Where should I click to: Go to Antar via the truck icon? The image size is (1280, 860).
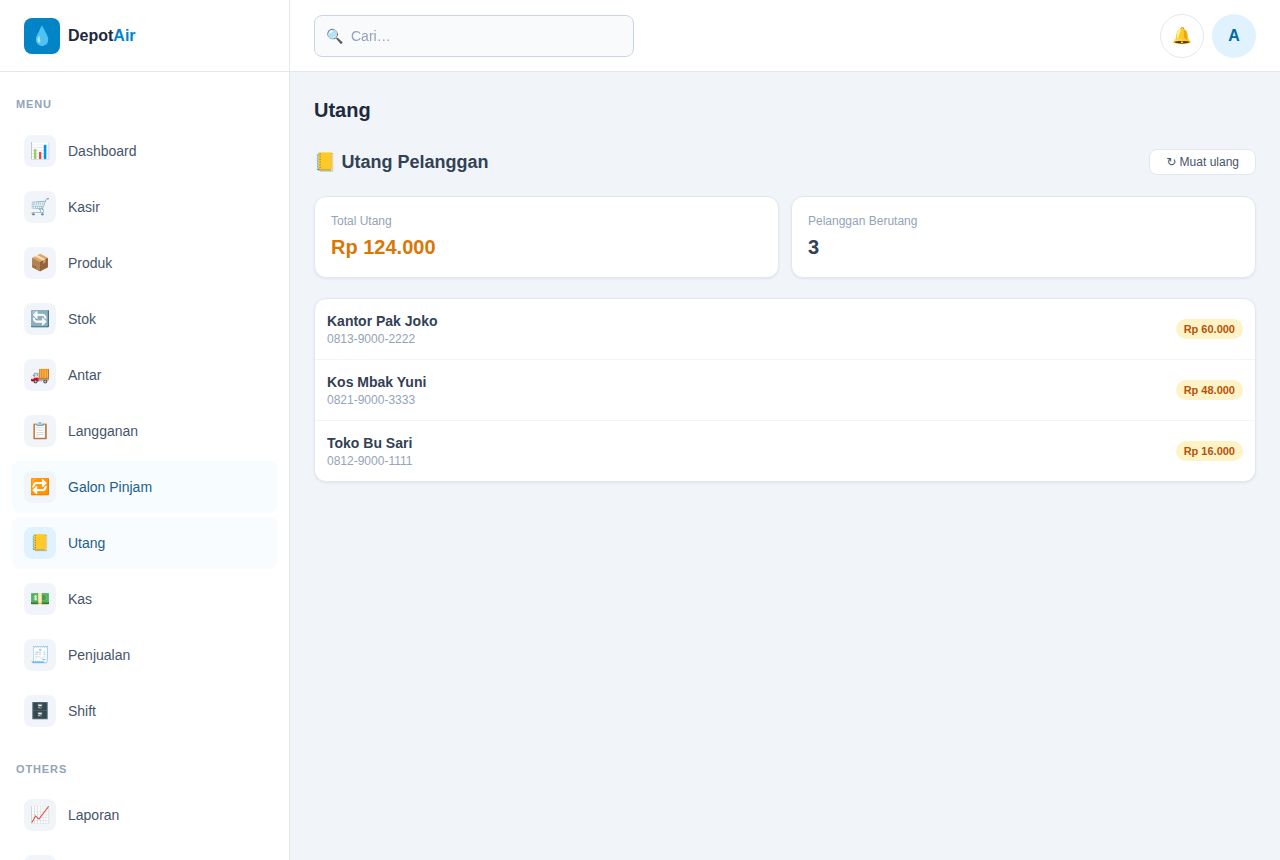pyautogui.click(x=40, y=375)
